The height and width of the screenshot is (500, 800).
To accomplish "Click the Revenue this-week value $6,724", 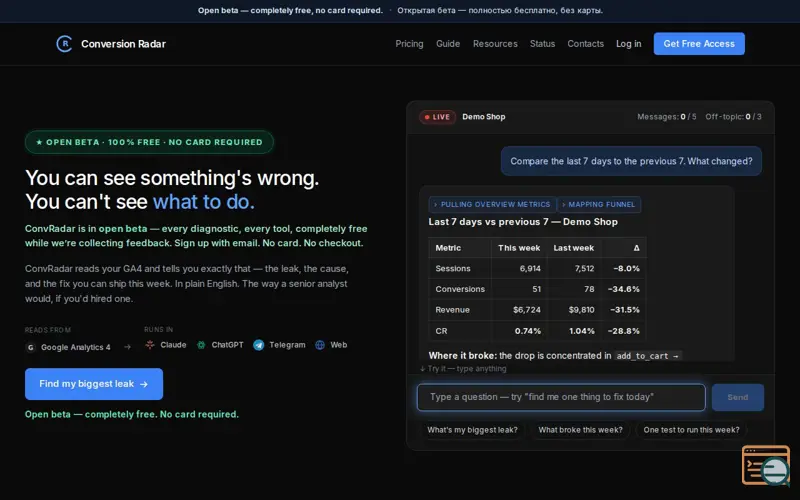I will click(x=527, y=310).
